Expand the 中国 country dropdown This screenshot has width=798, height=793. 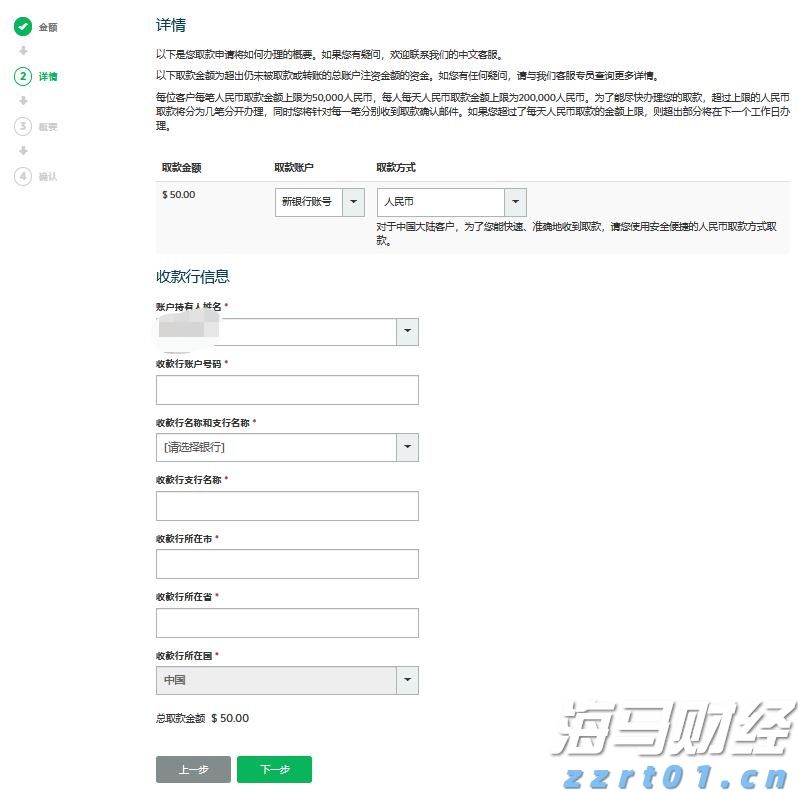[407, 680]
